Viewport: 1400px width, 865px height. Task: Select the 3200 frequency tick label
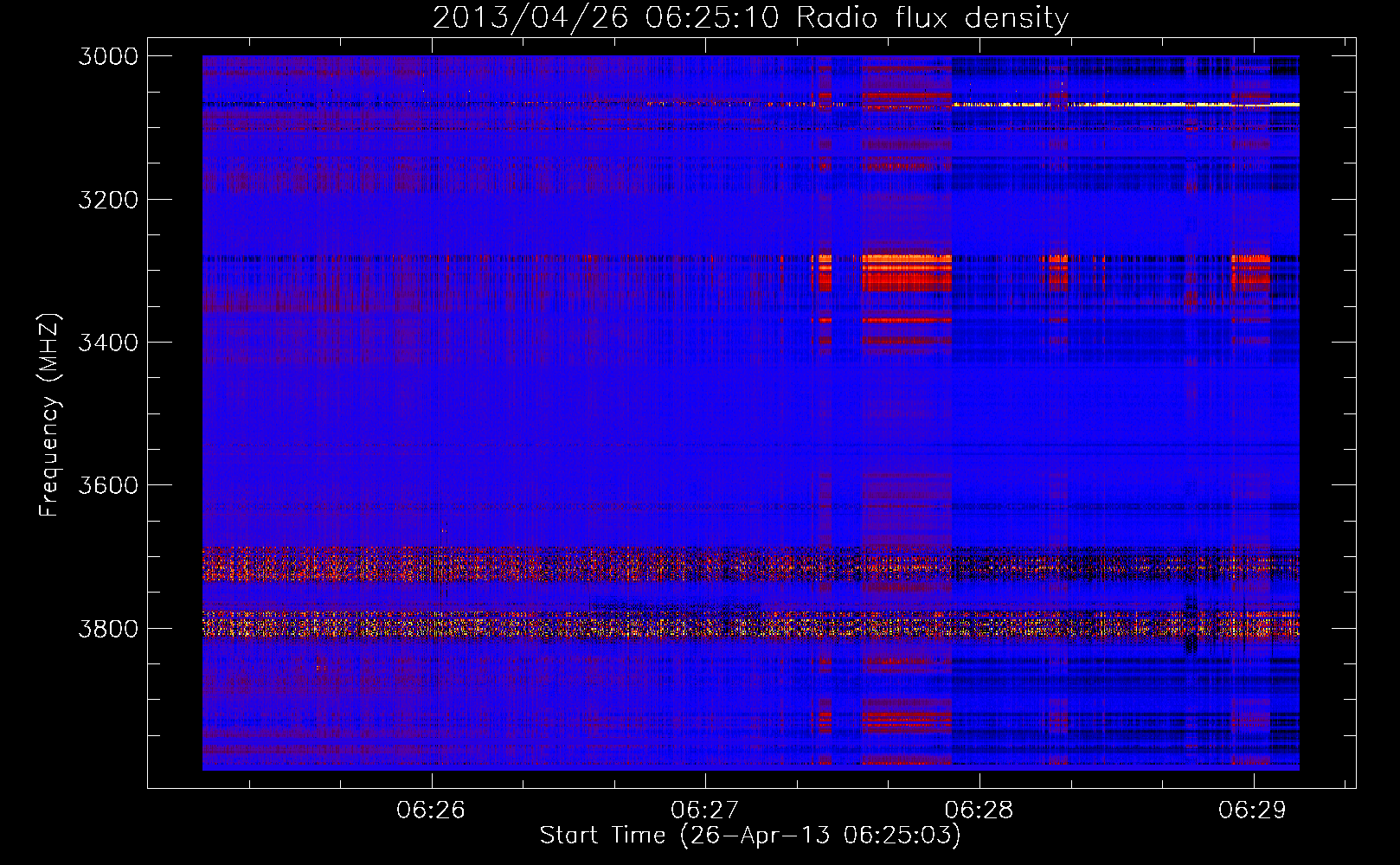108,200
